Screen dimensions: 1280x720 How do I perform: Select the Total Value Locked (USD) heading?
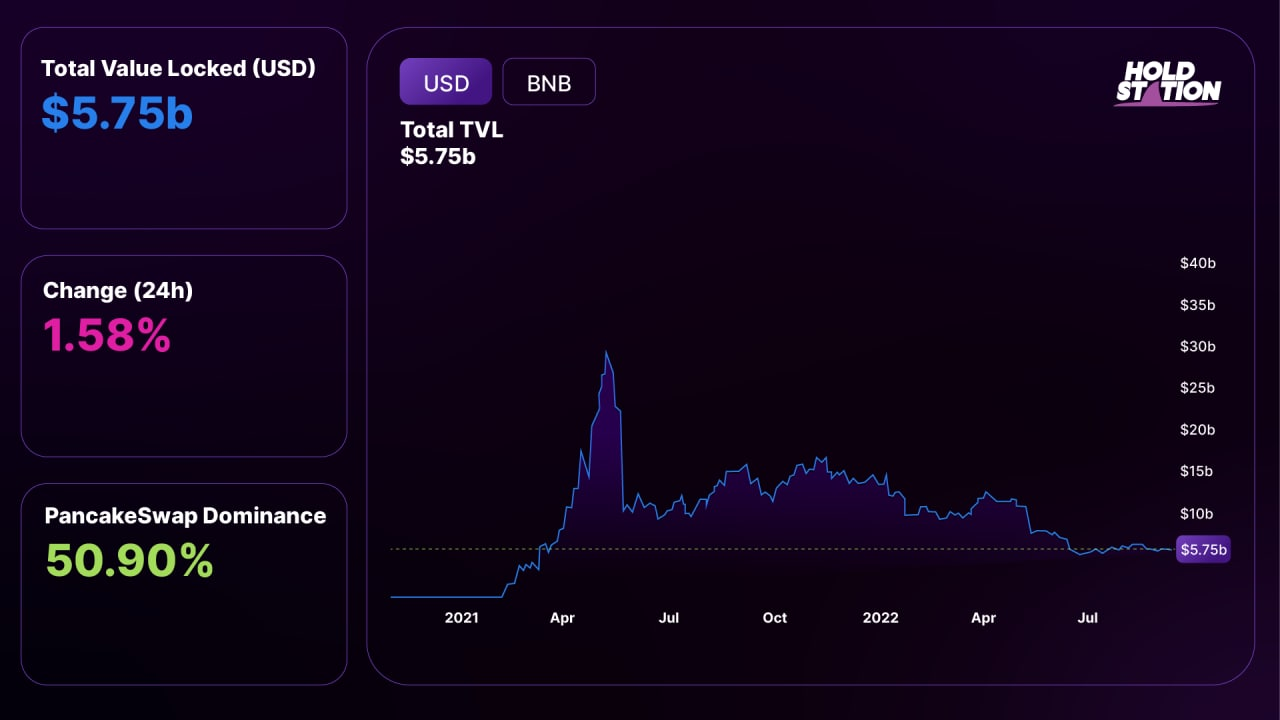pyautogui.click(x=179, y=69)
